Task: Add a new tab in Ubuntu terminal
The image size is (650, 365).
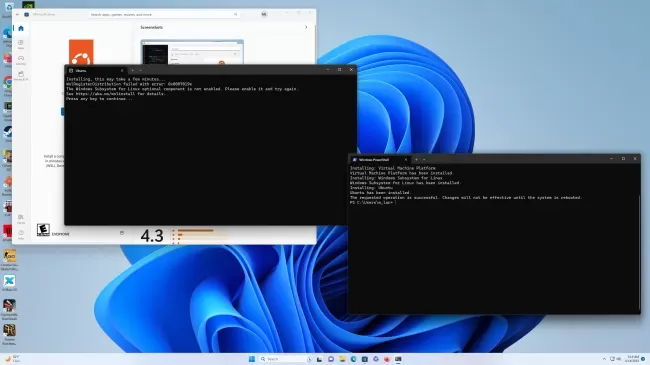Action: (133, 71)
